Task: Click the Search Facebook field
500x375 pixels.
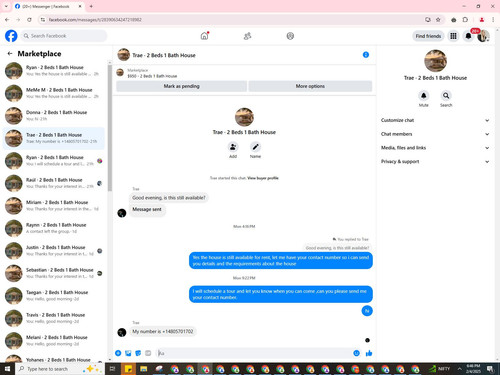Action: click(x=64, y=36)
